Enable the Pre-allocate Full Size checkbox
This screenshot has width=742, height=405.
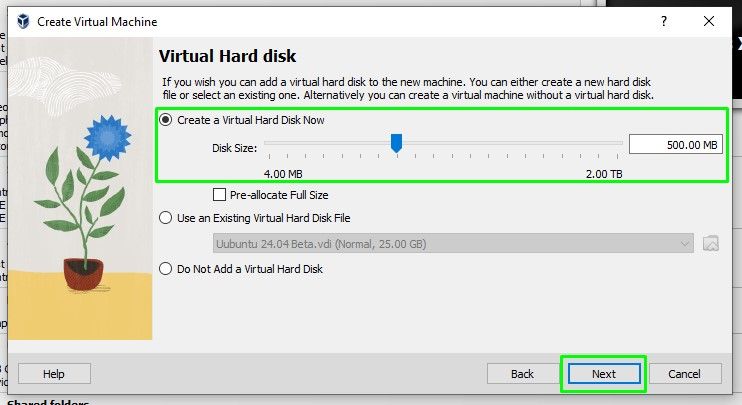pos(220,195)
